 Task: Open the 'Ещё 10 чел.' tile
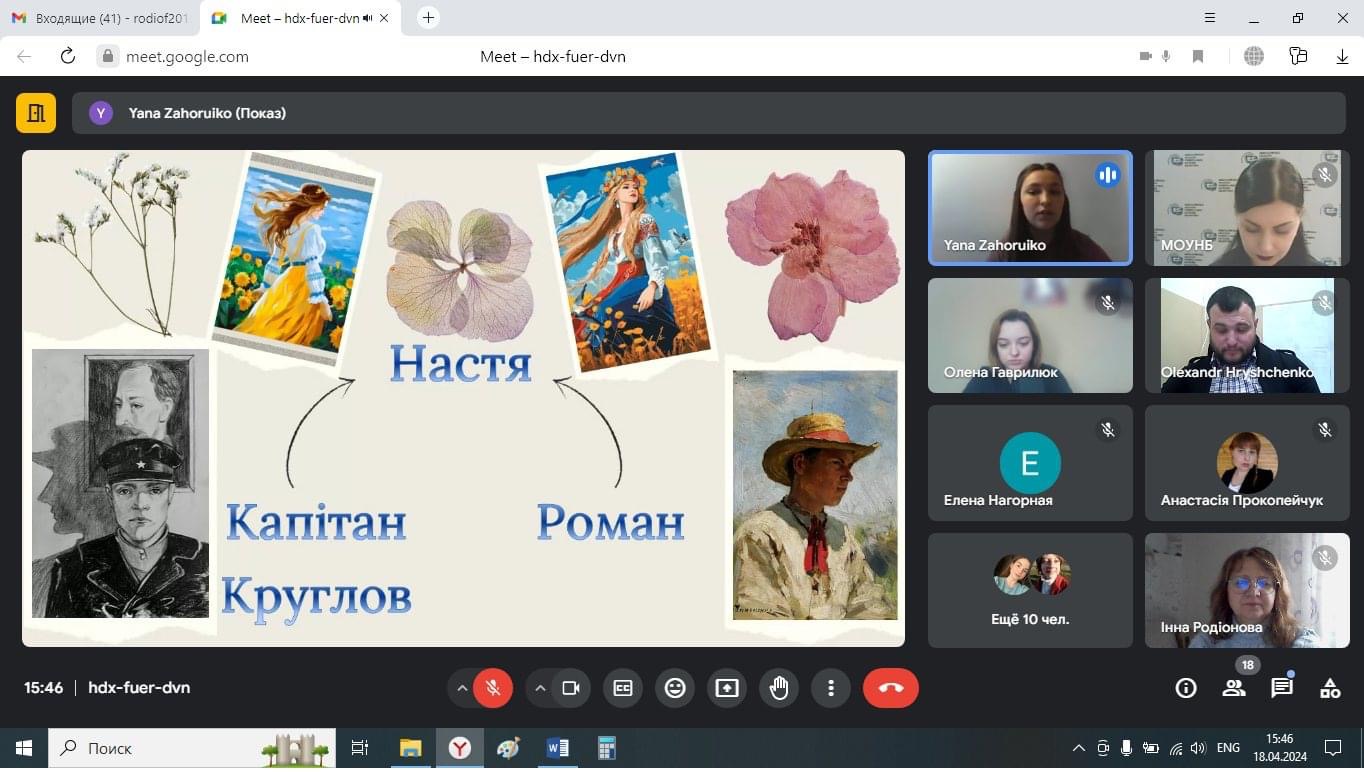(1030, 590)
